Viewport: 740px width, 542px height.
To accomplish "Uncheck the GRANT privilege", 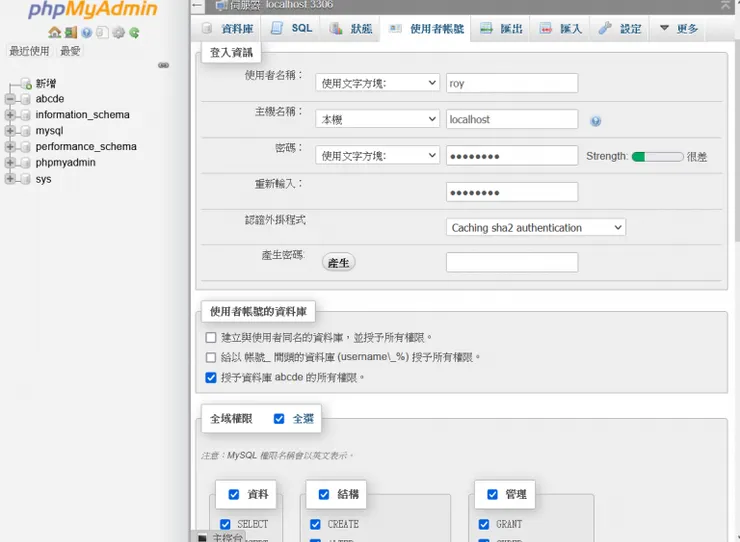I will [484, 524].
